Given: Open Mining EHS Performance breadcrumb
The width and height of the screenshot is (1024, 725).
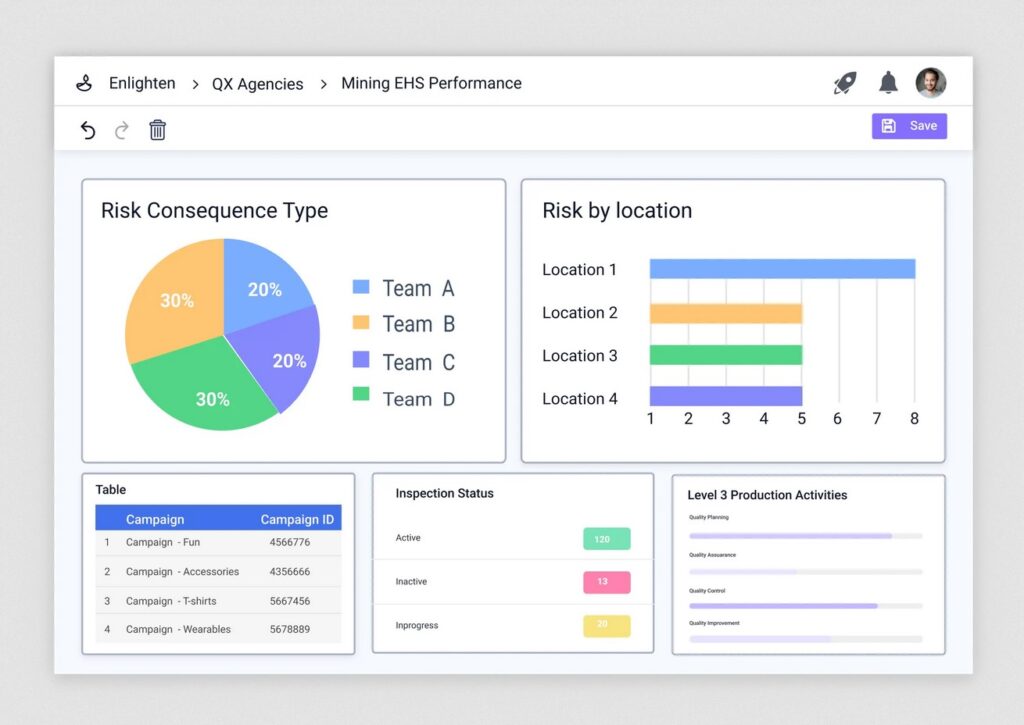Looking at the screenshot, I should pos(431,84).
